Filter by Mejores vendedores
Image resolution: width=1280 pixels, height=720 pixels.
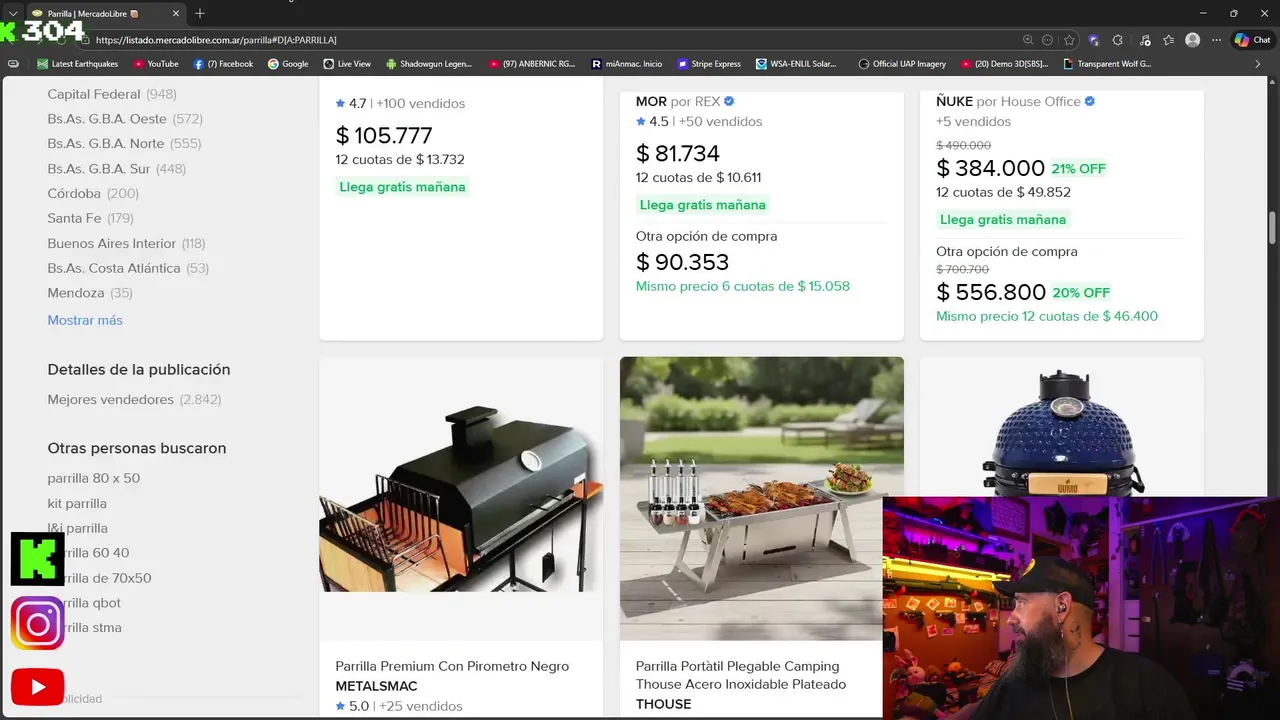[x=134, y=399]
